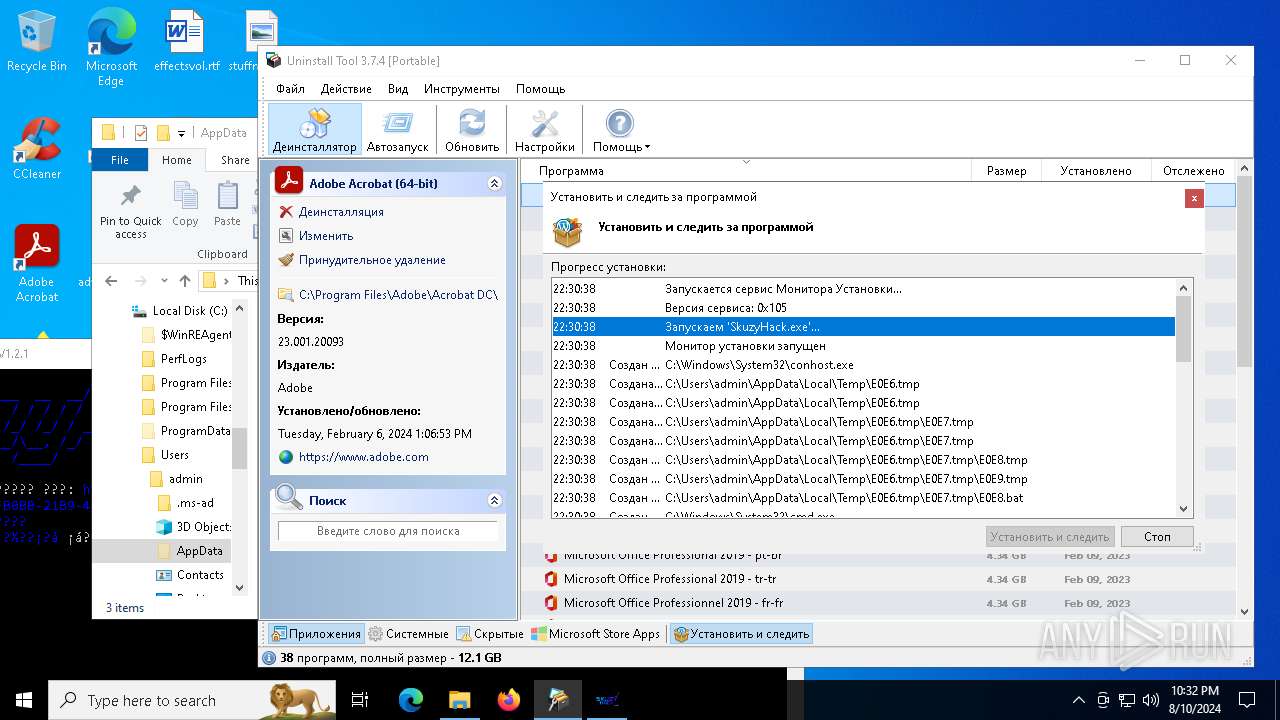Click the Home tab in File Explorer
The height and width of the screenshot is (720, 1280).
click(x=177, y=160)
